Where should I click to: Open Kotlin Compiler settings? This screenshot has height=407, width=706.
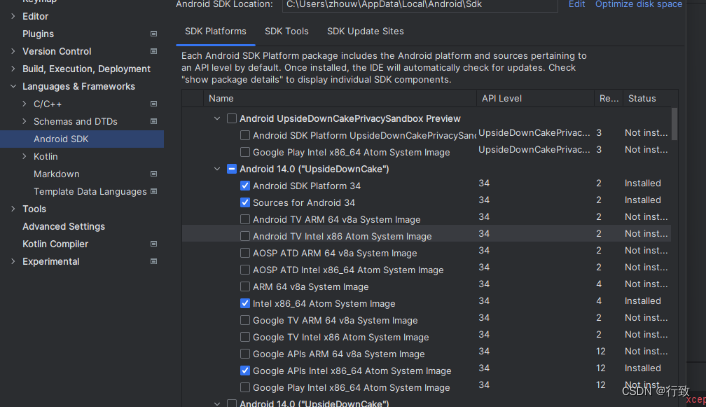55,244
